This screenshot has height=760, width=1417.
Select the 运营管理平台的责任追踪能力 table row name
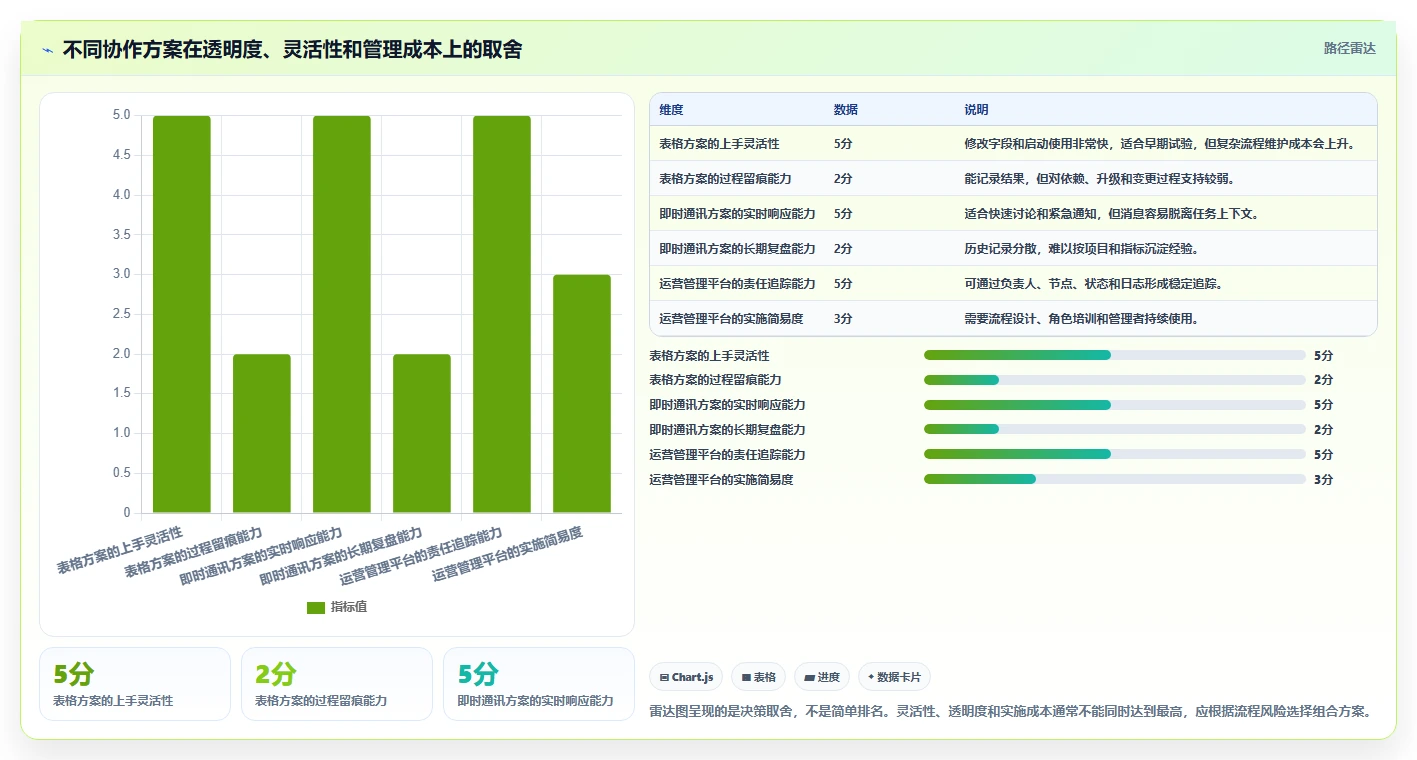737,284
